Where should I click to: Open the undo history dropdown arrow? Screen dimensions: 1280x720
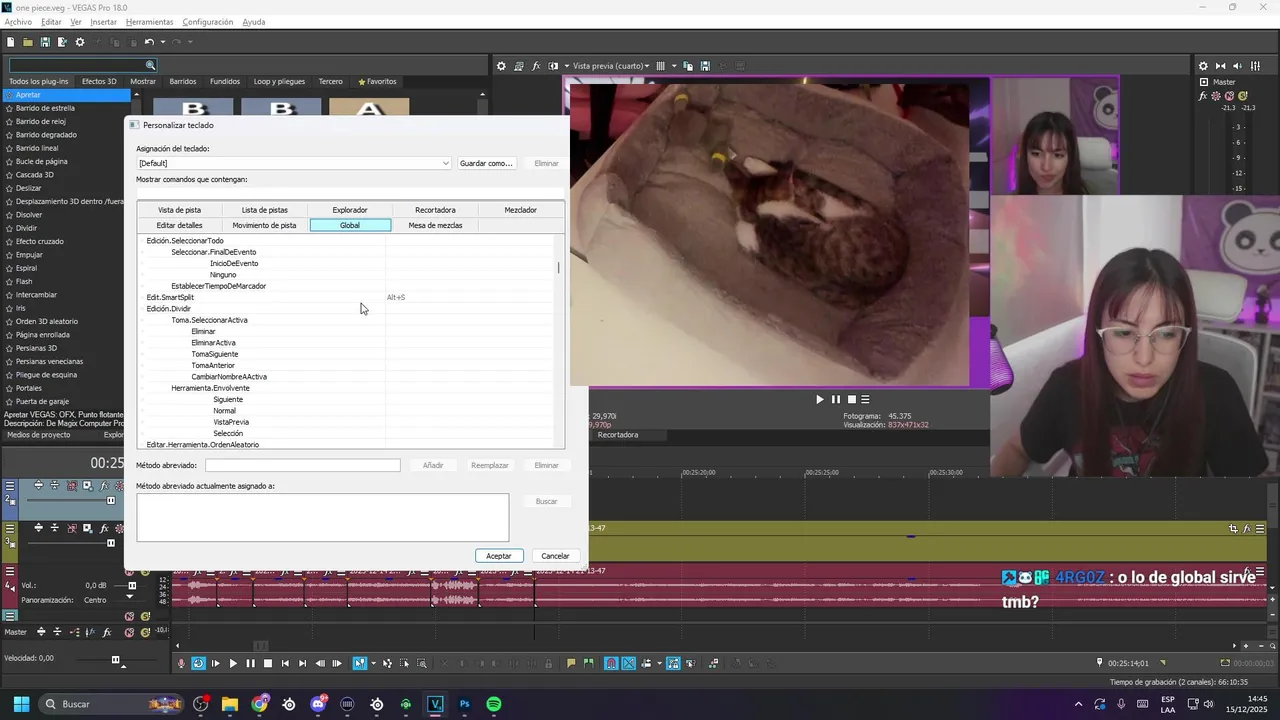pyautogui.click(x=162, y=42)
